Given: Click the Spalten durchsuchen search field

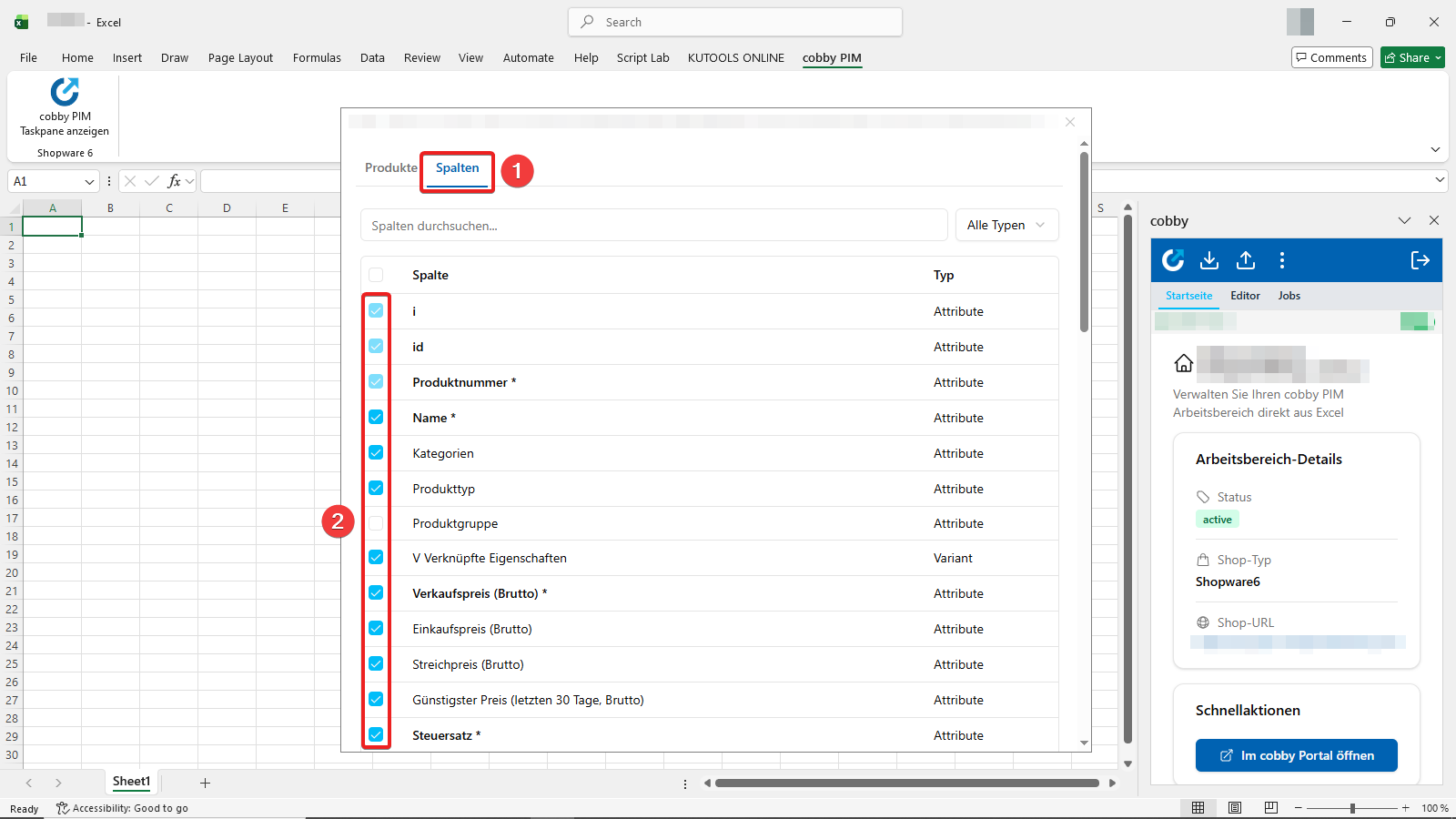Looking at the screenshot, I should pos(653,226).
